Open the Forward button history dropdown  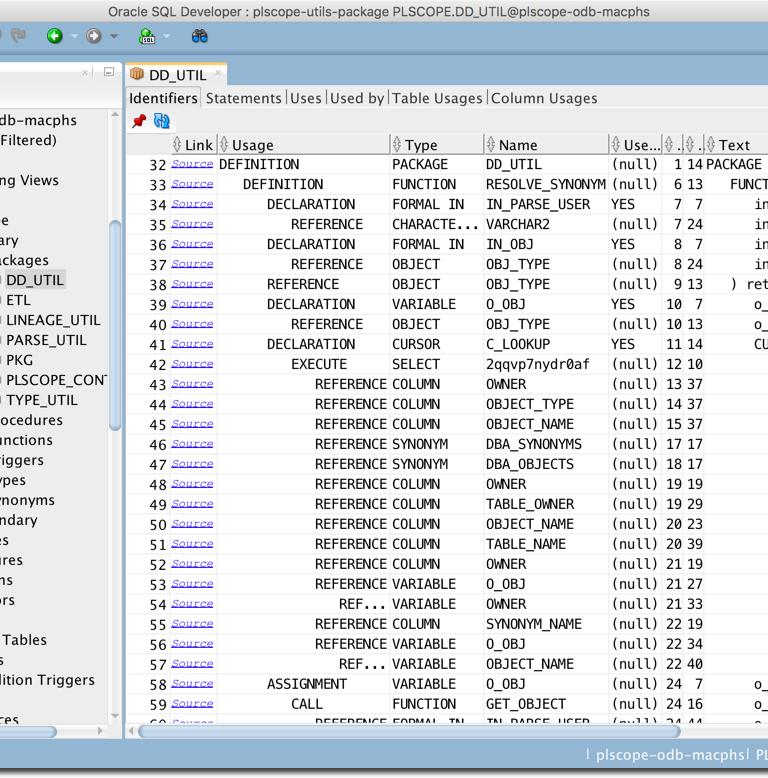[114, 36]
